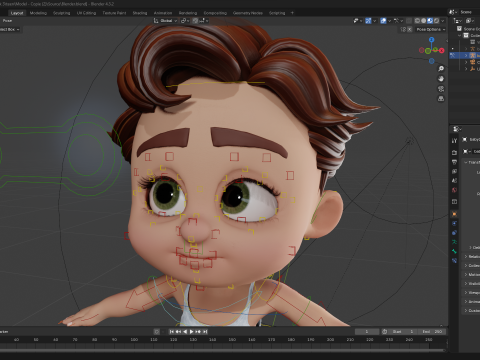Open the Texture Paint workspace tab
Viewport: 480px width, 360px height.
pos(114,13)
